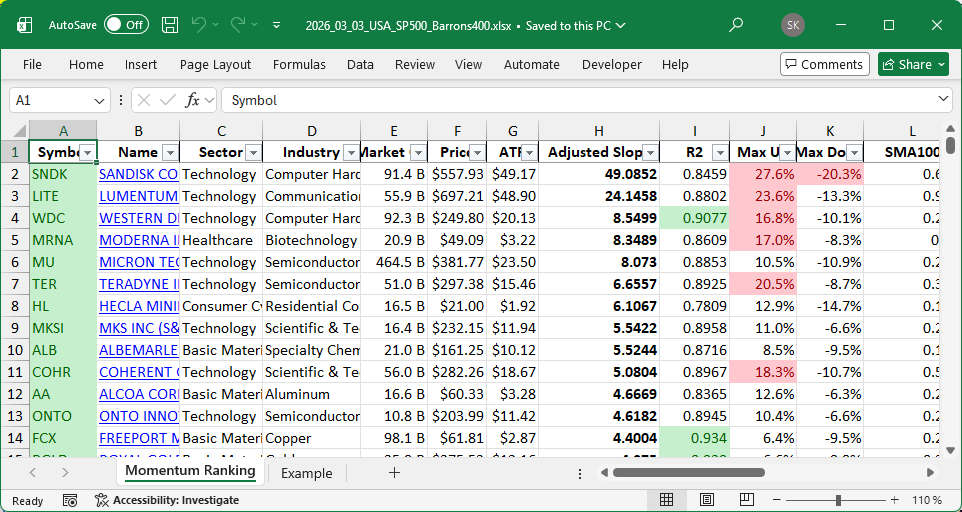Click the Save icon in title bar

coord(170,24)
